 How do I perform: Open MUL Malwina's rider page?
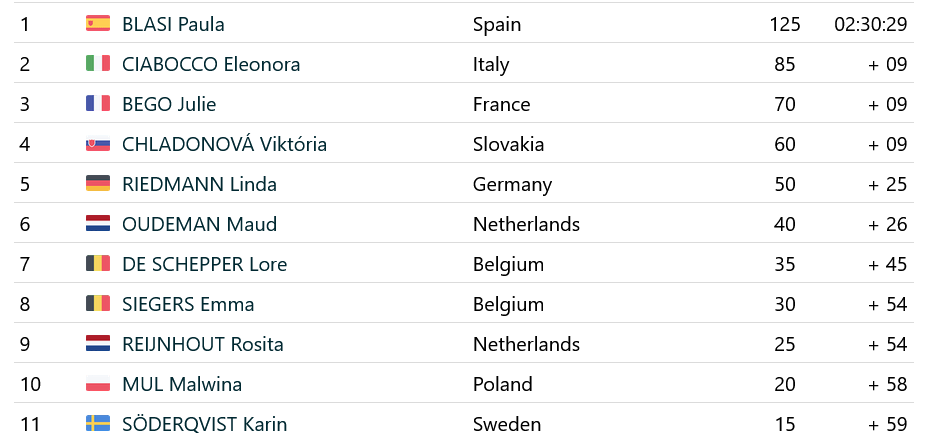(182, 384)
